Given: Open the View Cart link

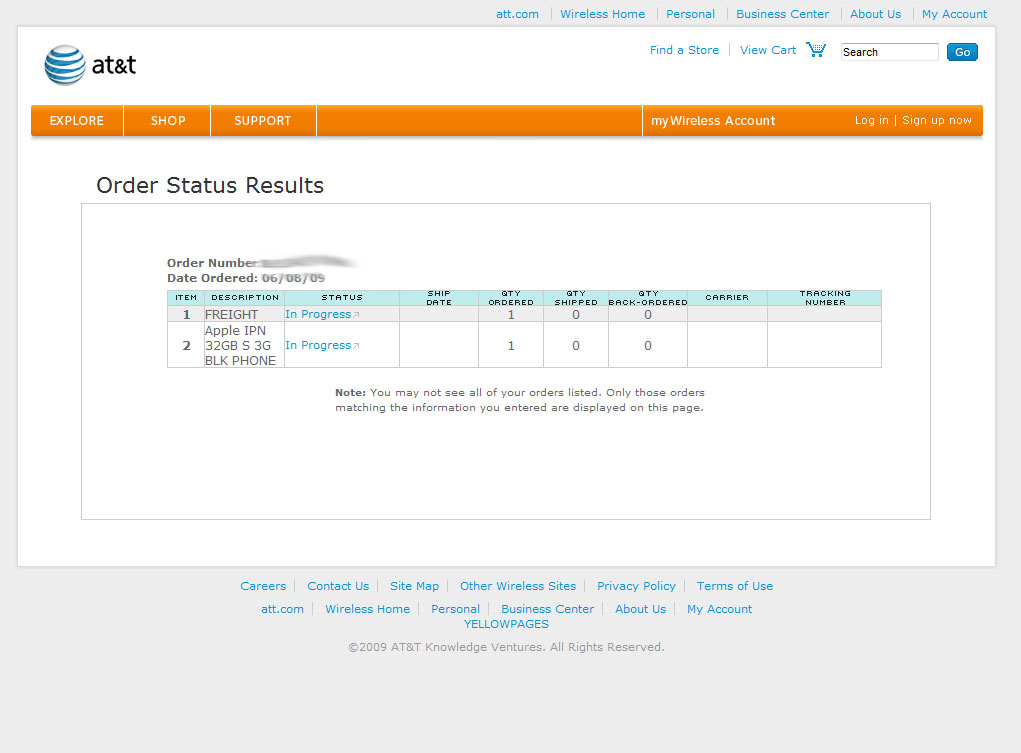Looking at the screenshot, I should (x=768, y=50).
